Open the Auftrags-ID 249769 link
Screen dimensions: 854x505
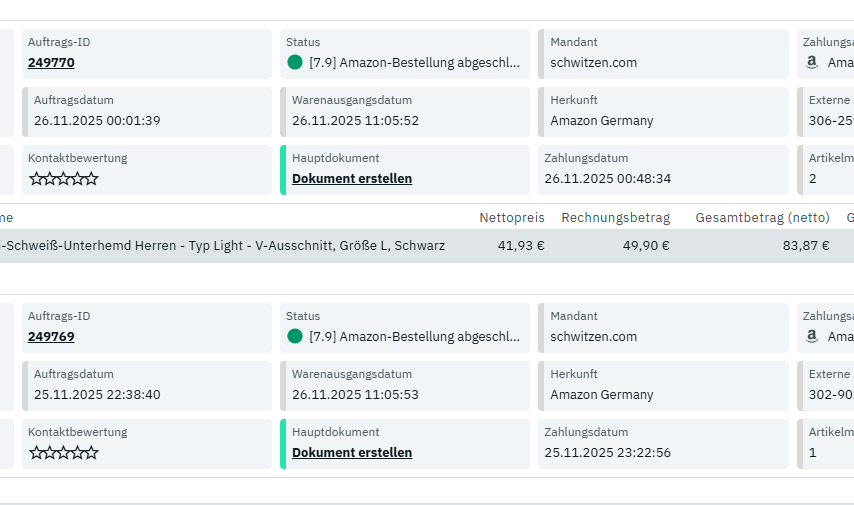[51, 336]
